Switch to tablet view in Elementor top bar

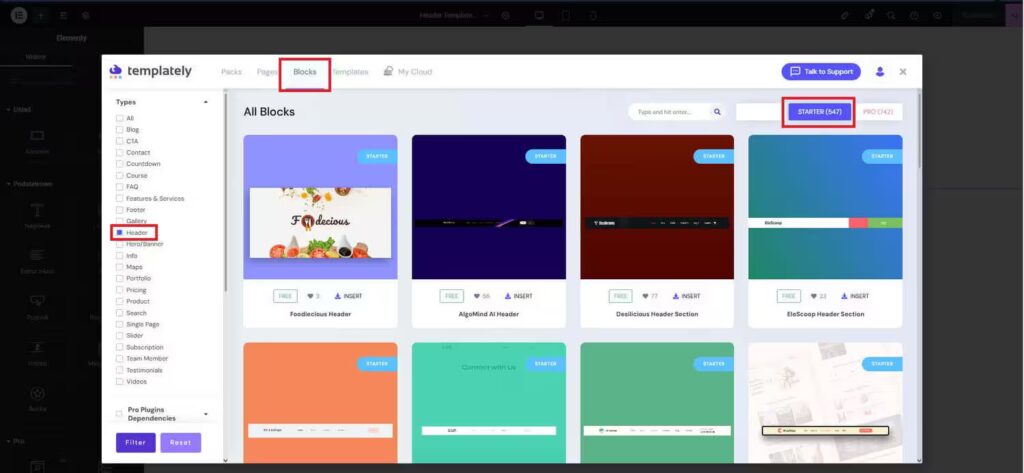[566, 15]
